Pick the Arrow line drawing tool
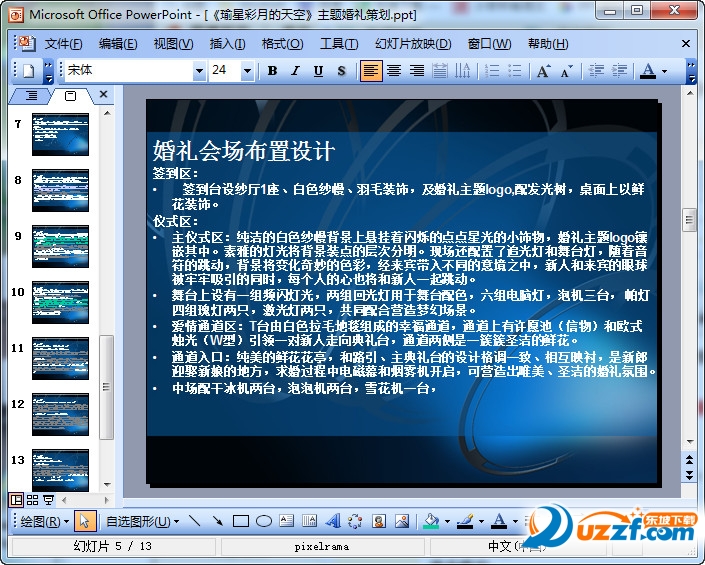The image size is (705, 565). [x=218, y=521]
